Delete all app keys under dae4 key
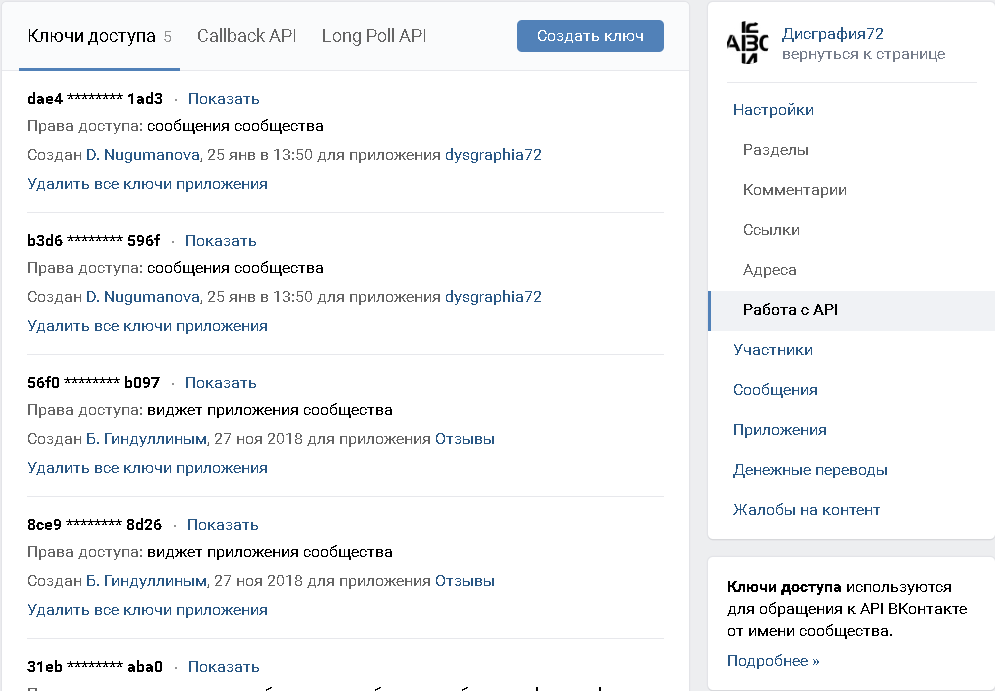Viewport: 995px width, 691px height. 147,184
